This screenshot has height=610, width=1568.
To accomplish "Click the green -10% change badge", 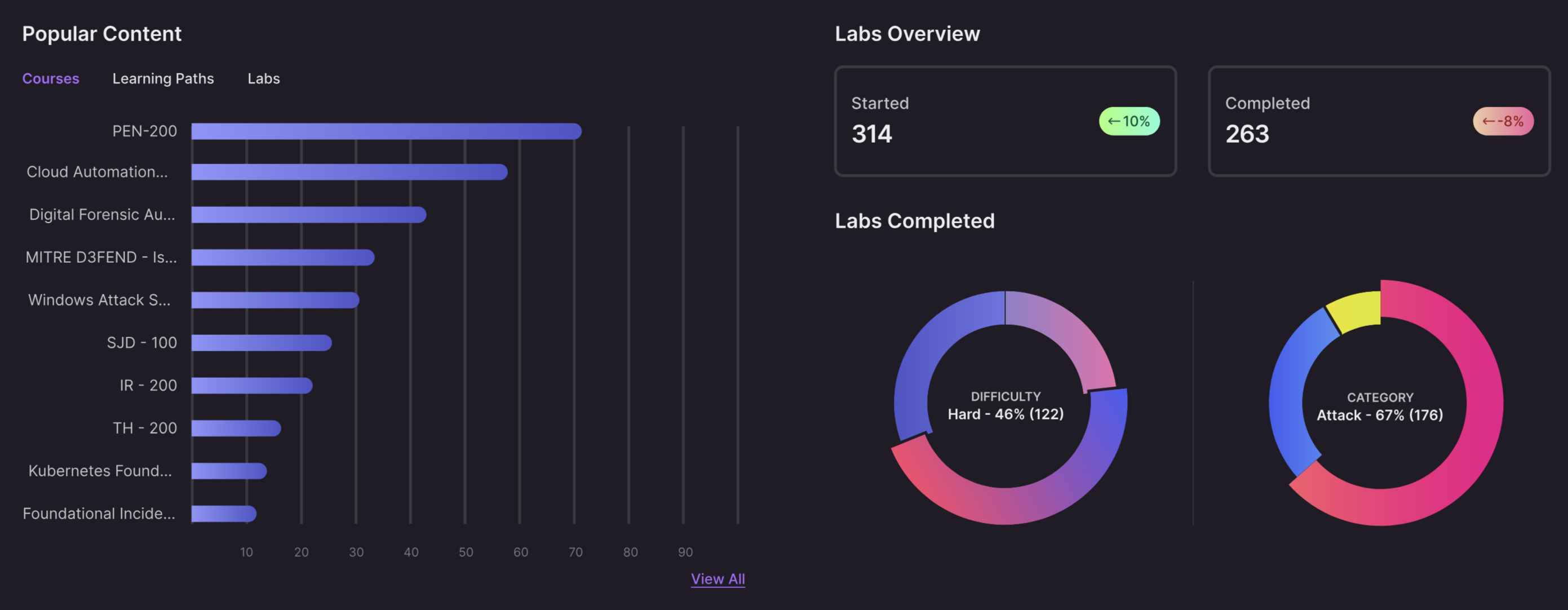I will (x=1129, y=121).
